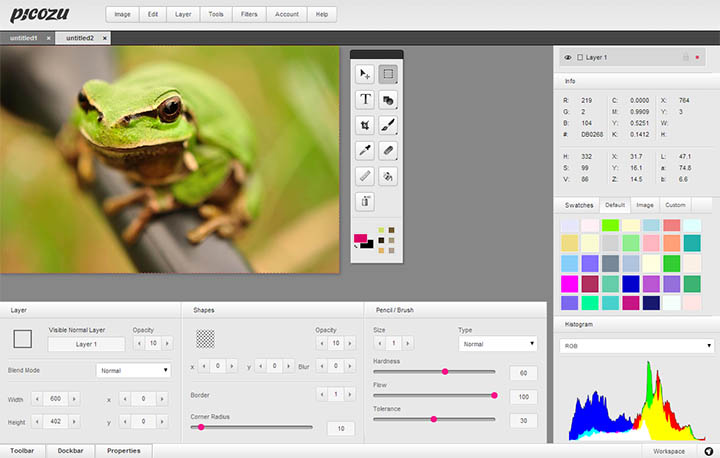The width and height of the screenshot is (720, 458).
Task: Click the red delete dot on Layer 1
Action: (x=698, y=57)
